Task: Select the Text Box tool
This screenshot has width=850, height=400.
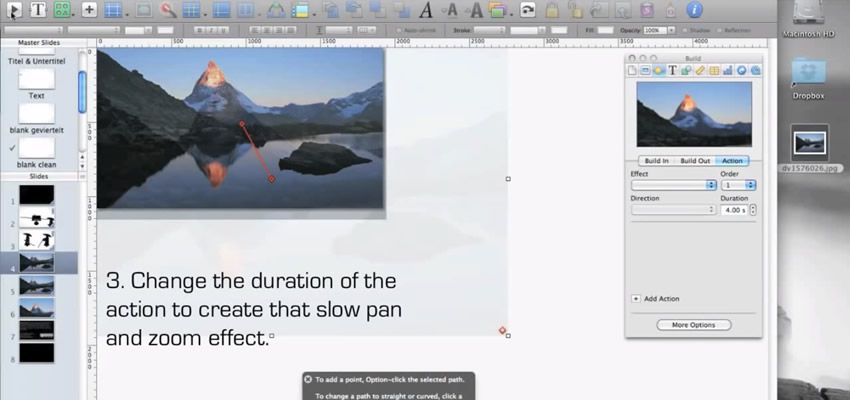Action: pyautogui.click(x=38, y=9)
